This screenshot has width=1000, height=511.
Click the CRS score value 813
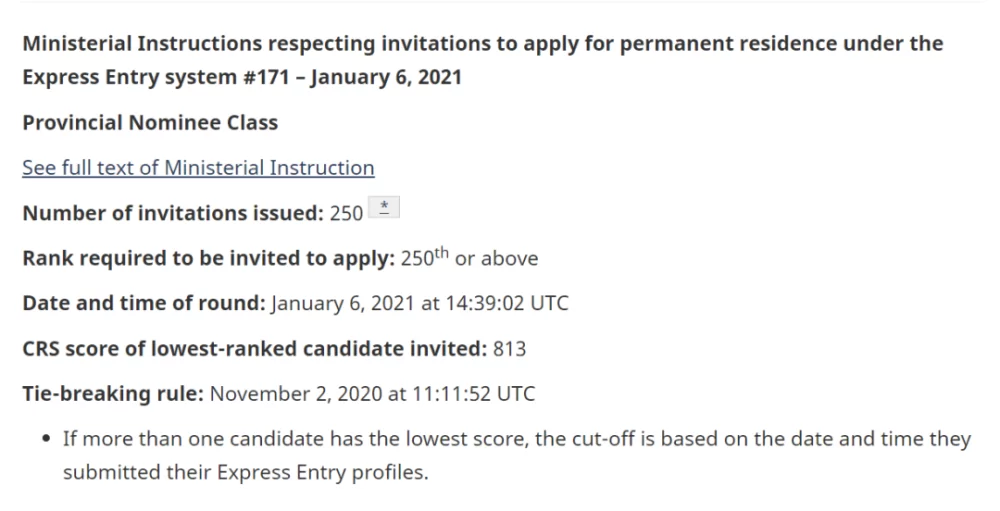pos(509,348)
